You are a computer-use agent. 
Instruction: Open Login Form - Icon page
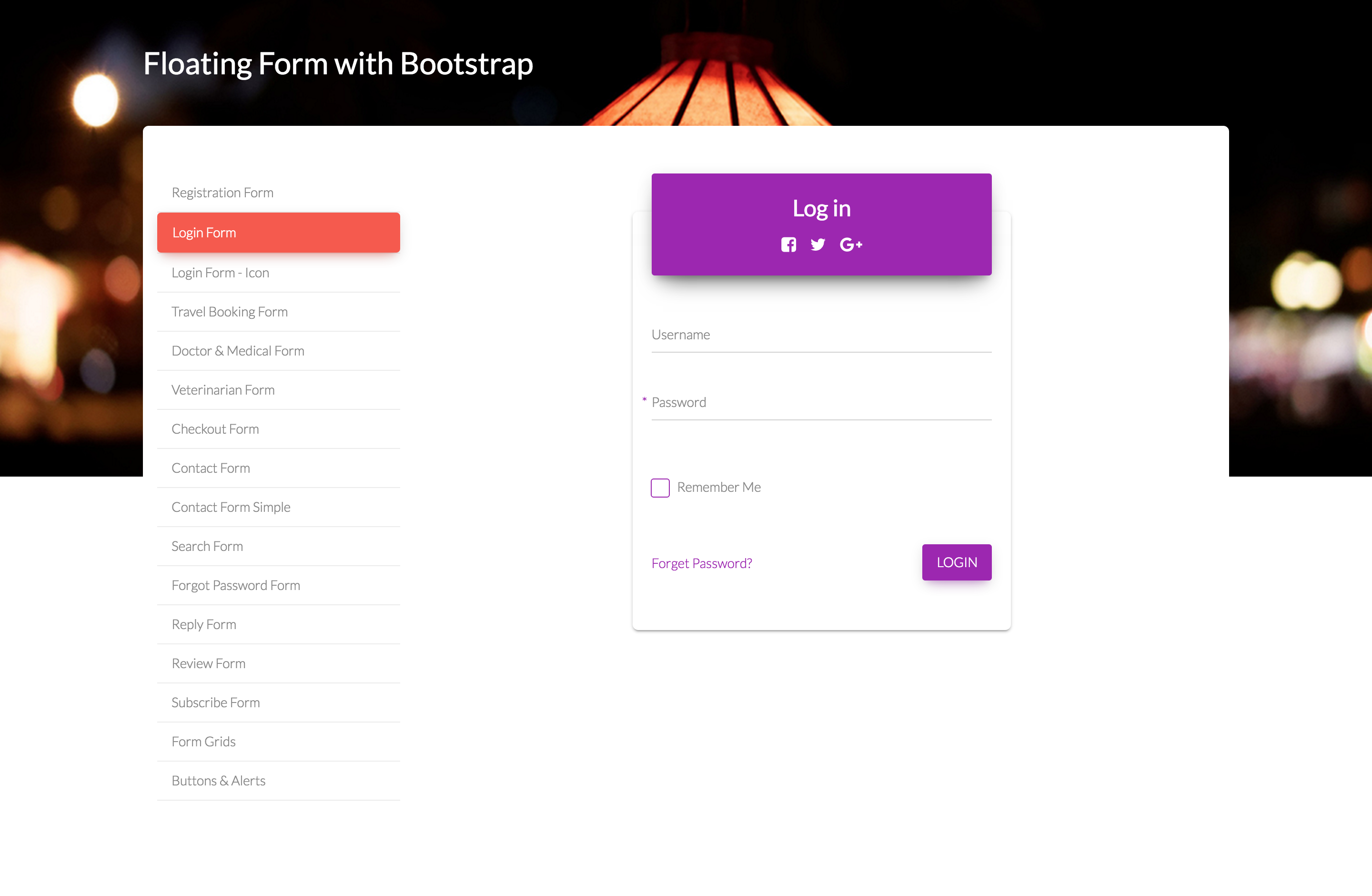(x=278, y=273)
